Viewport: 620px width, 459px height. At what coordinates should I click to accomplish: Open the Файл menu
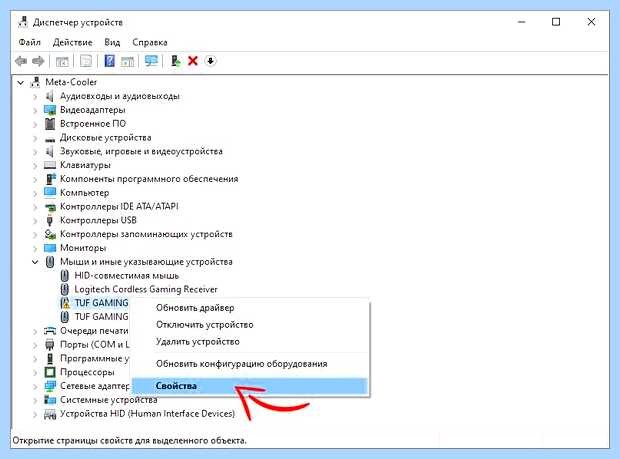pos(30,42)
